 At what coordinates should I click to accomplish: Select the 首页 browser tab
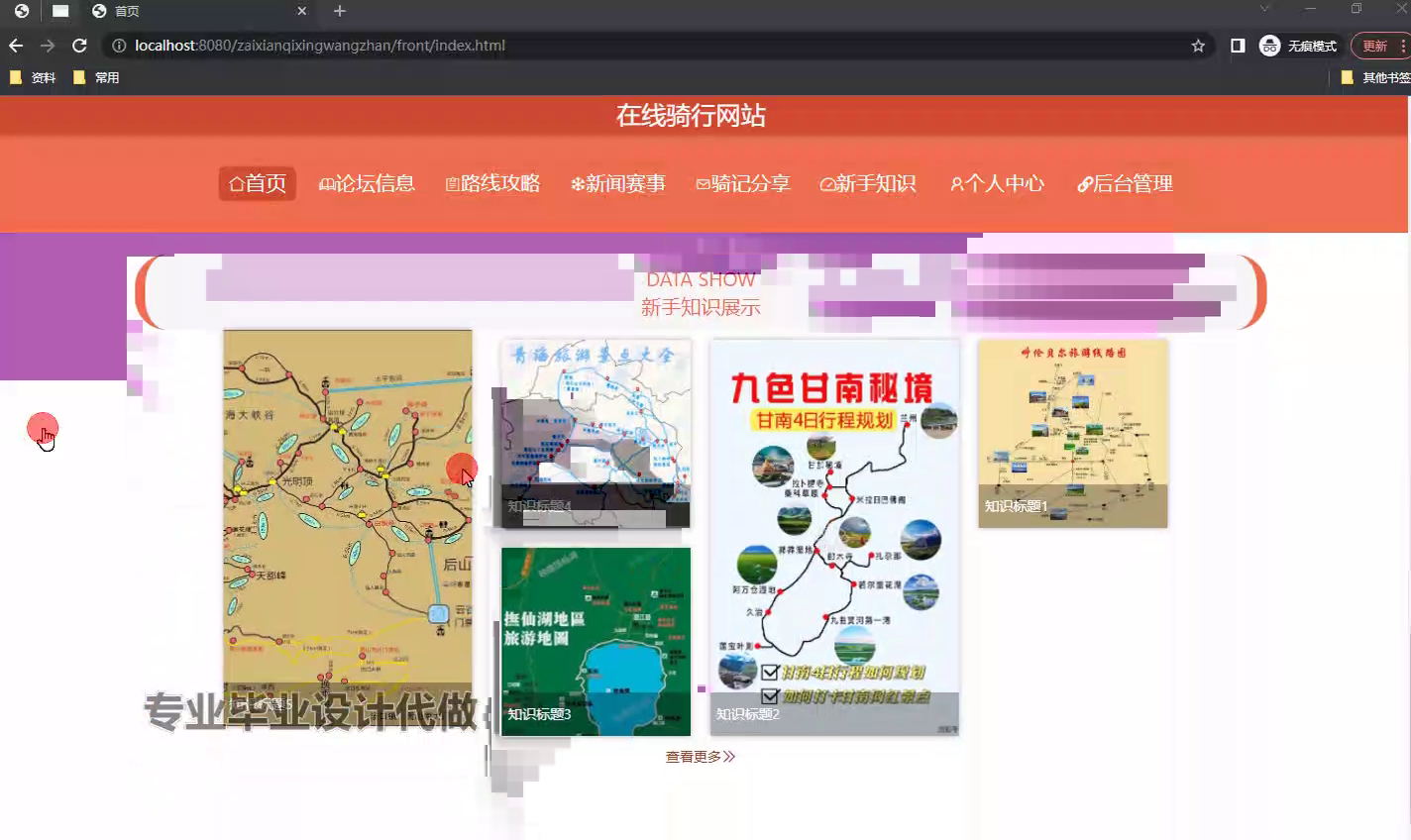(198, 11)
